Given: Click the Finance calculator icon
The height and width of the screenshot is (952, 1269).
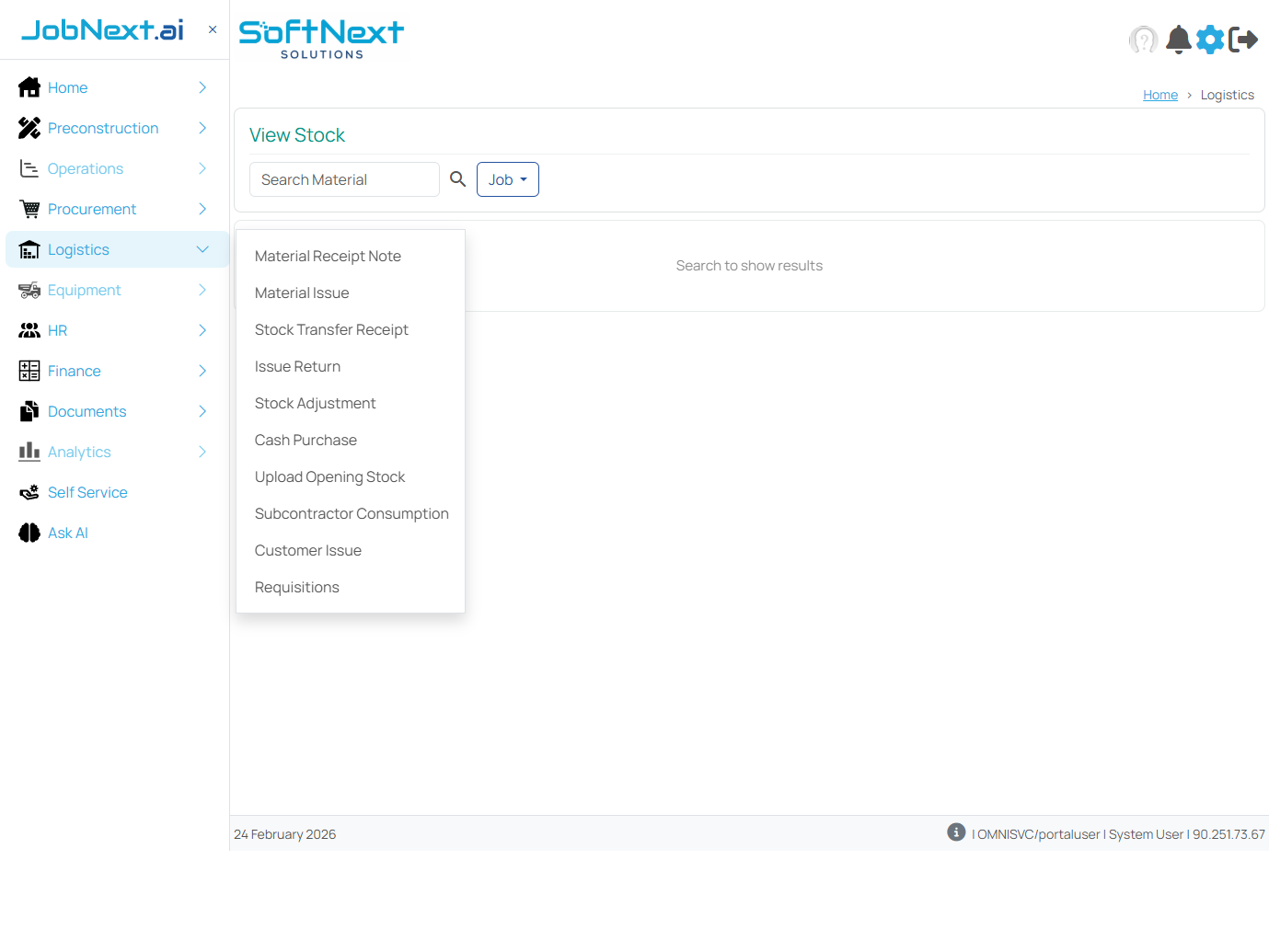Looking at the screenshot, I should tap(29, 371).
